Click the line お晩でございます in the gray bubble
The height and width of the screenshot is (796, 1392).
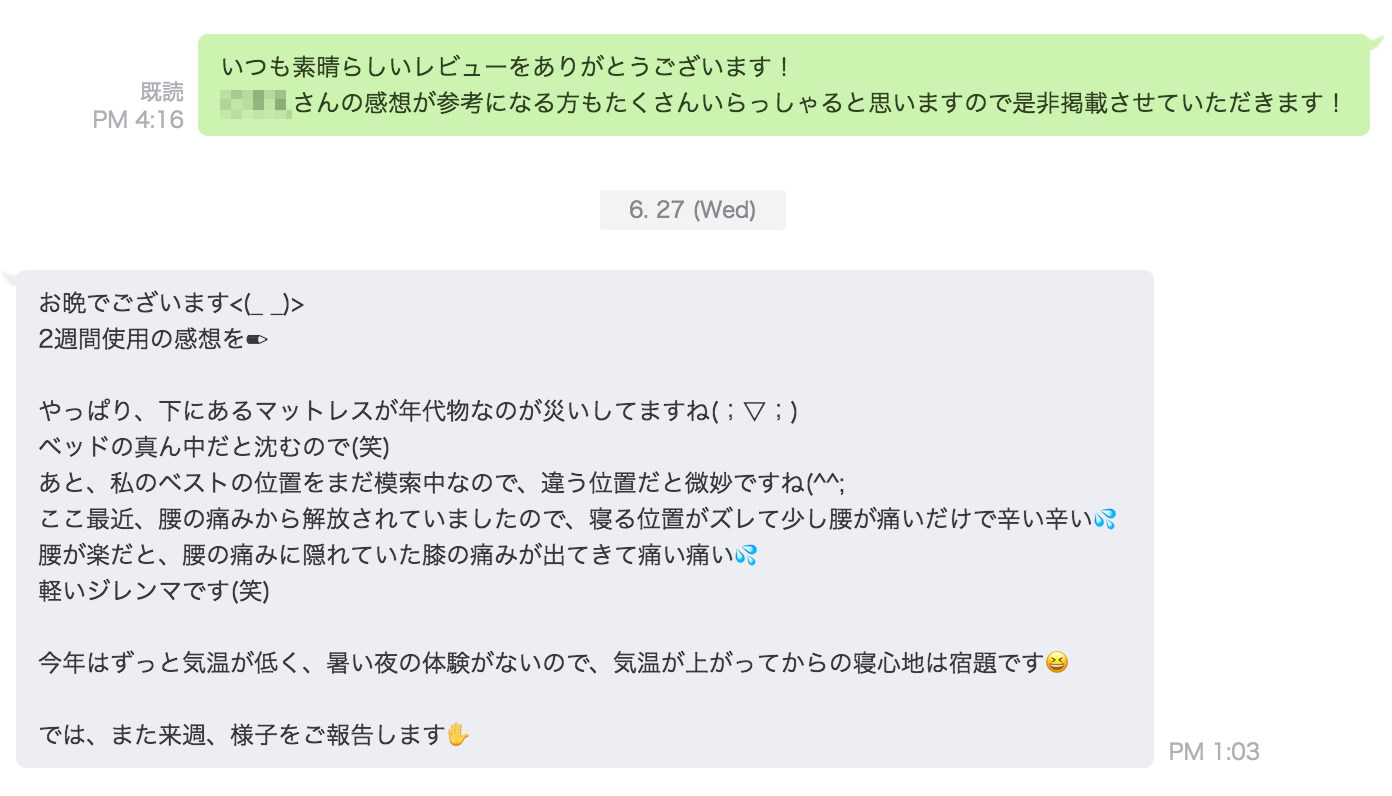click(171, 304)
